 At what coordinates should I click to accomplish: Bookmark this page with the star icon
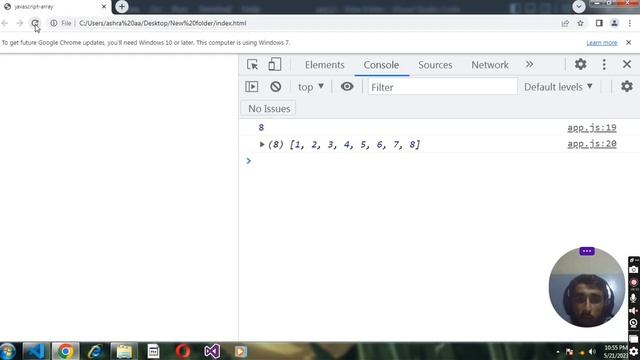click(580, 23)
